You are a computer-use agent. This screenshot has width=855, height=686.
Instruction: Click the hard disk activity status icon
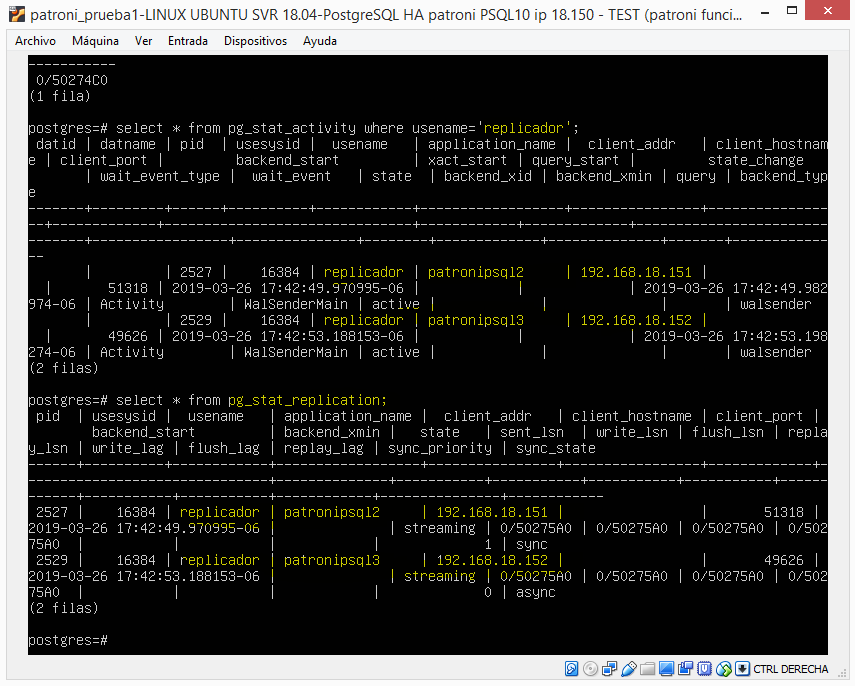click(x=571, y=668)
